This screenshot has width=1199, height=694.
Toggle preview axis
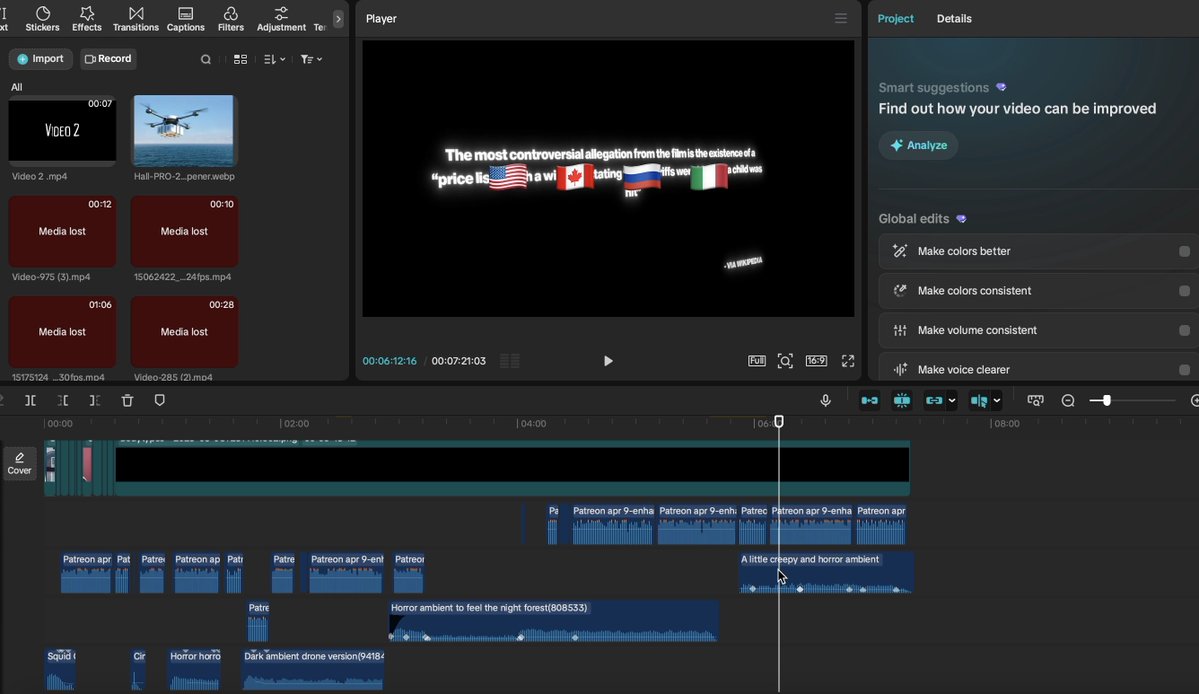(979, 401)
